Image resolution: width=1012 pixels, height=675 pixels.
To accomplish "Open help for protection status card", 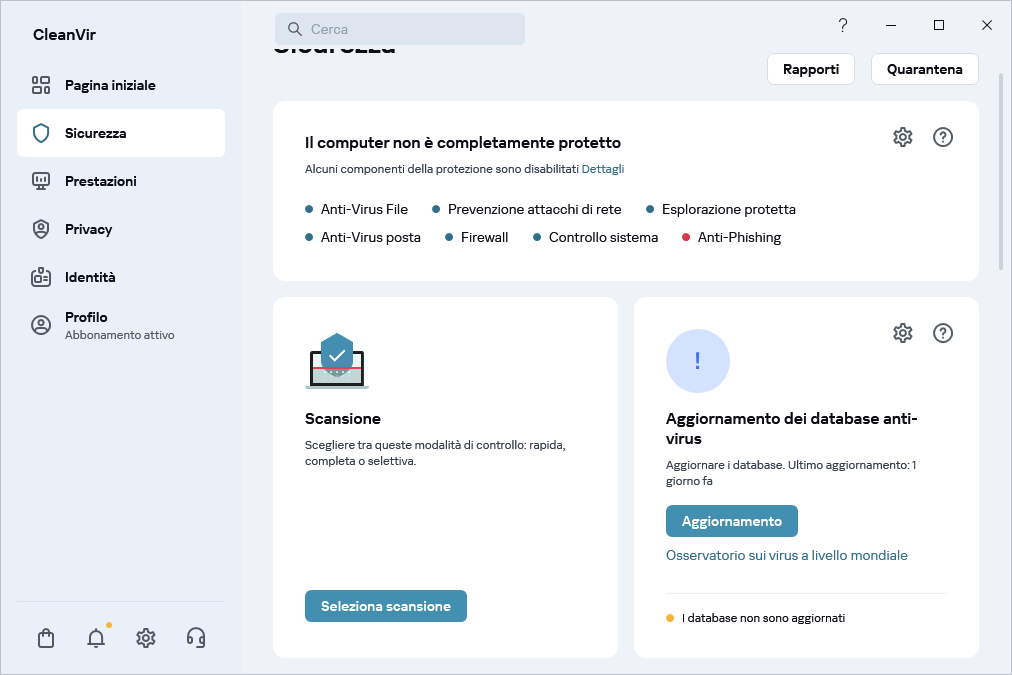I will [943, 137].
